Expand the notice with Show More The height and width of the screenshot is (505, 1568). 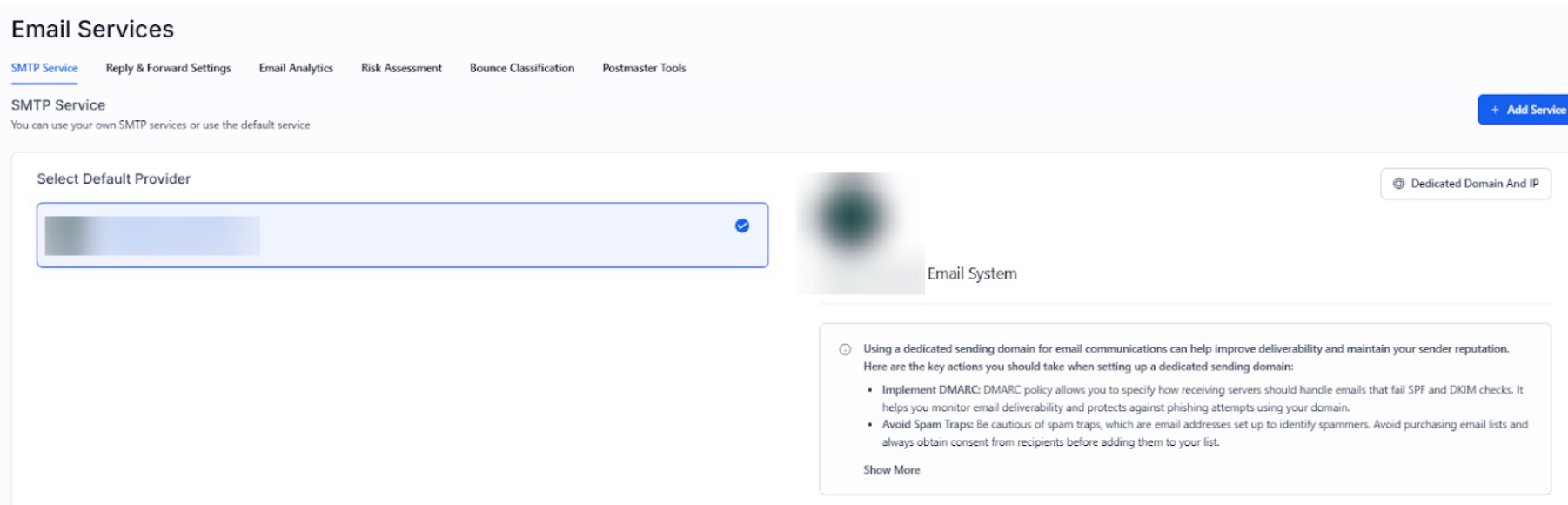891,469
